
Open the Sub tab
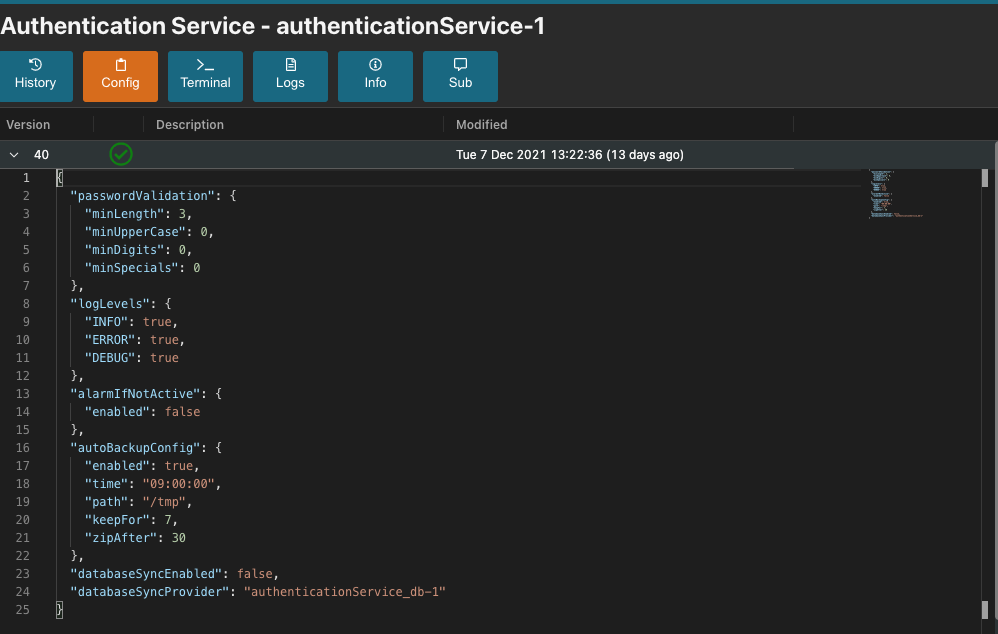pos(460,76)
